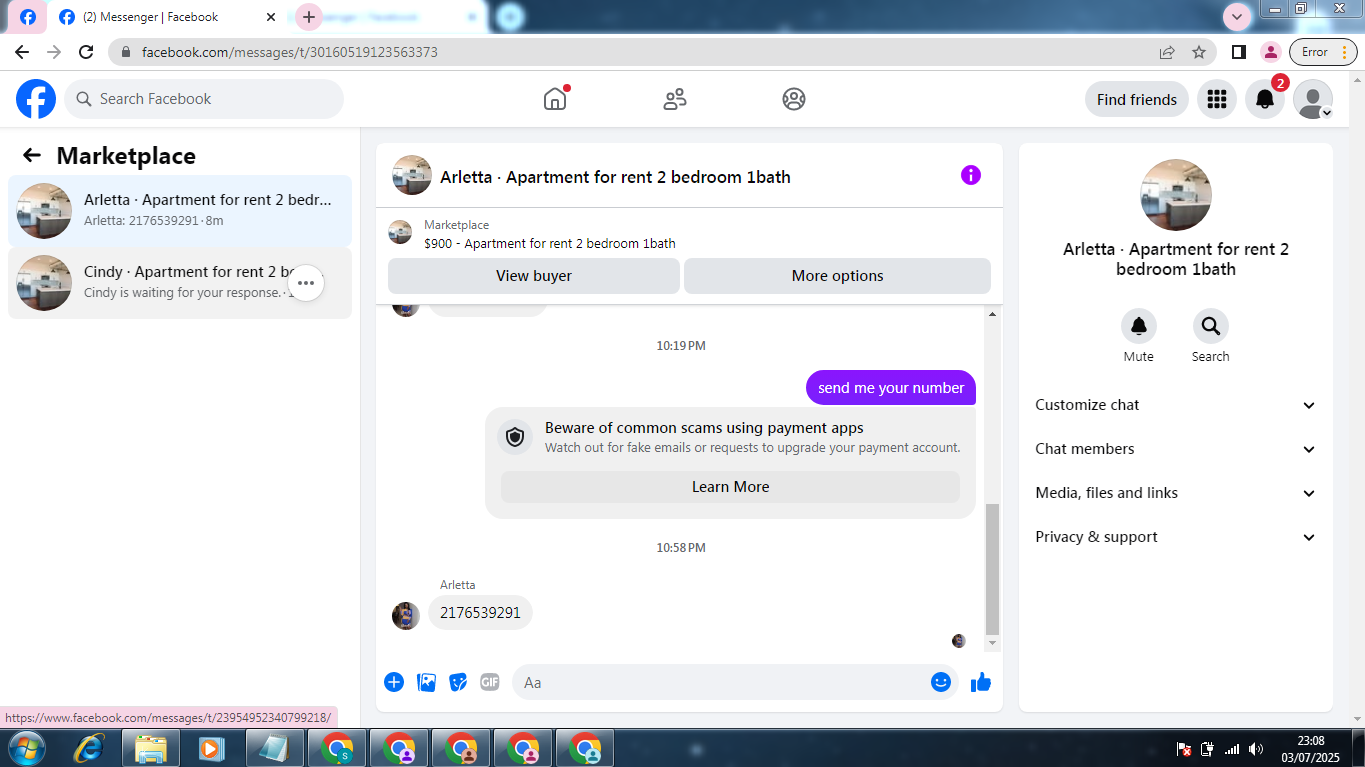Open three-dot menu on Cindy conversation

coord(306,283)
